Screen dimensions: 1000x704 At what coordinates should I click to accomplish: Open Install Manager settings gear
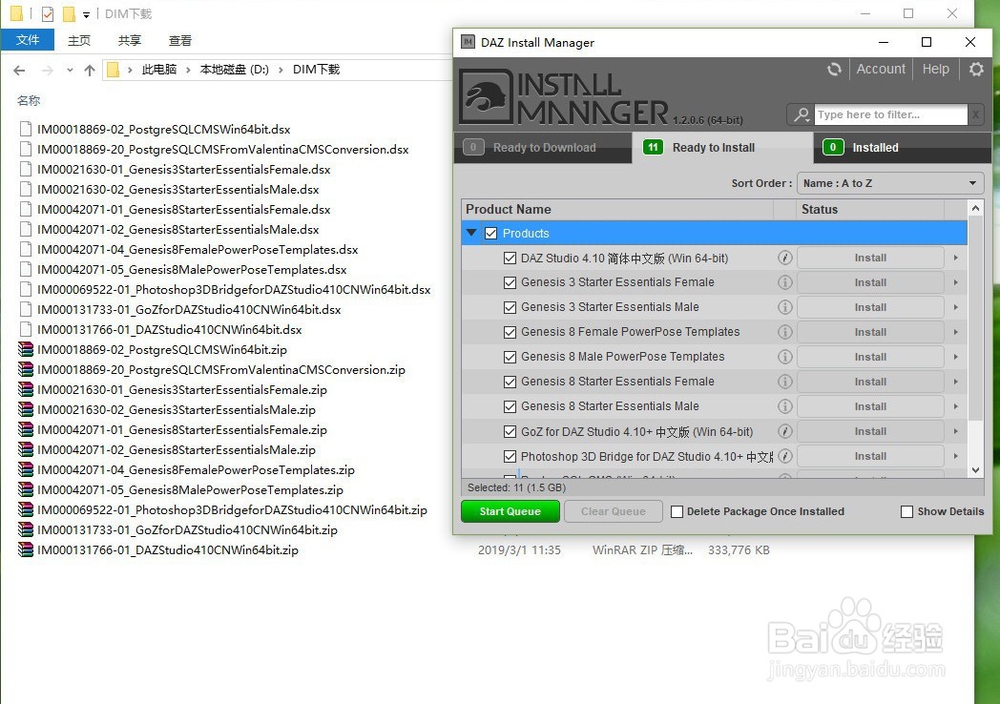point(976,69)
